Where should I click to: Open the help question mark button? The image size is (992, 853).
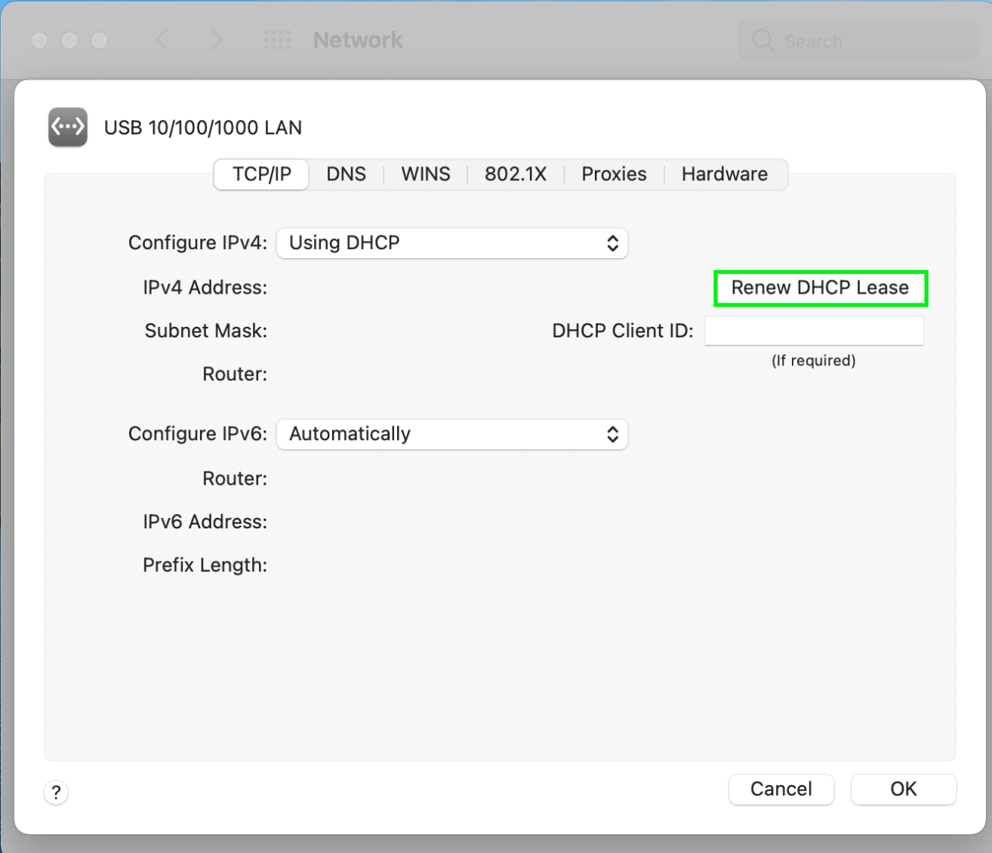pos(56,792)
